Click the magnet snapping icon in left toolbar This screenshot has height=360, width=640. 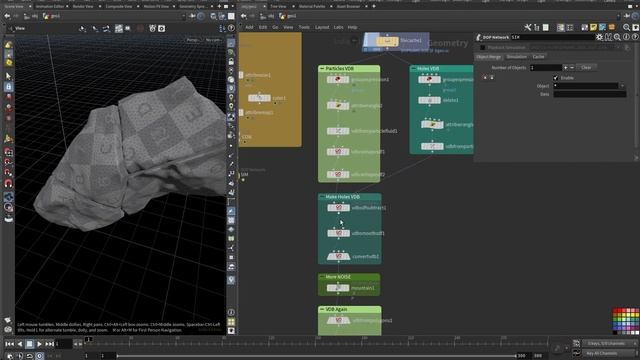tap(8, 183)
